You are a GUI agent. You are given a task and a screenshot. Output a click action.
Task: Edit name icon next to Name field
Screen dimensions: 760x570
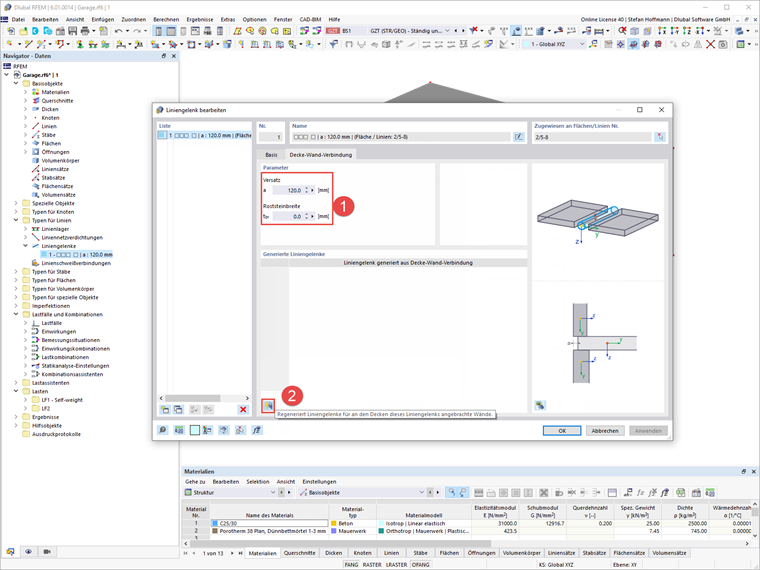[519, 137]
